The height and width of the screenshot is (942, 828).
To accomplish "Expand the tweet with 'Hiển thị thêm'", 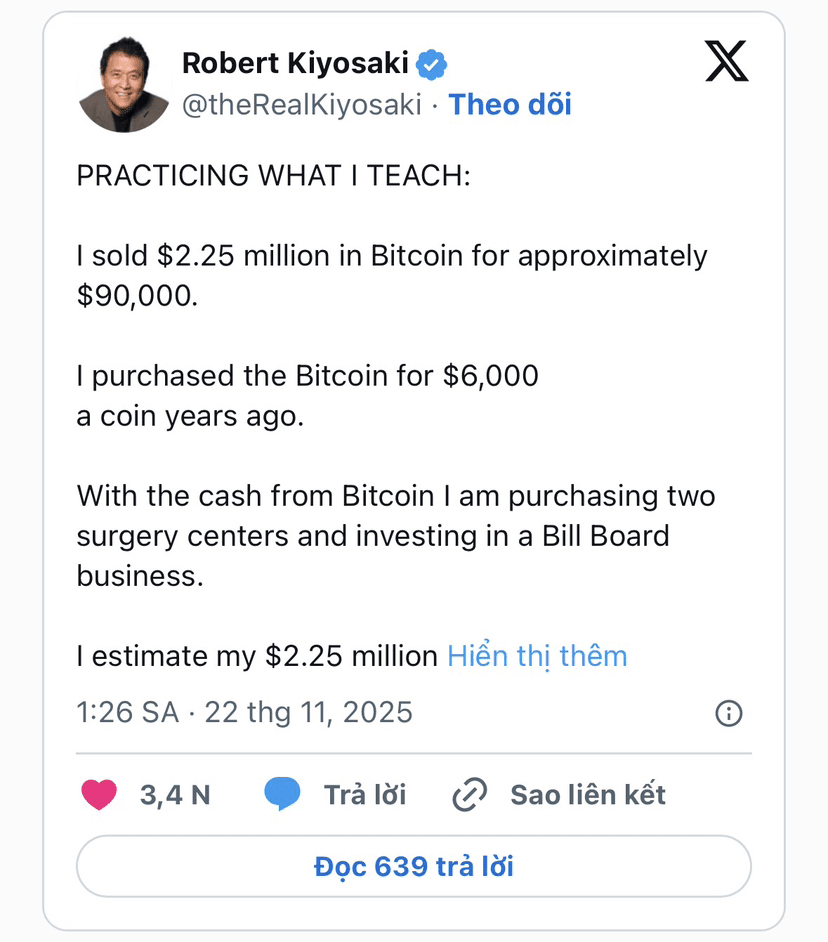I will point(537,656).
